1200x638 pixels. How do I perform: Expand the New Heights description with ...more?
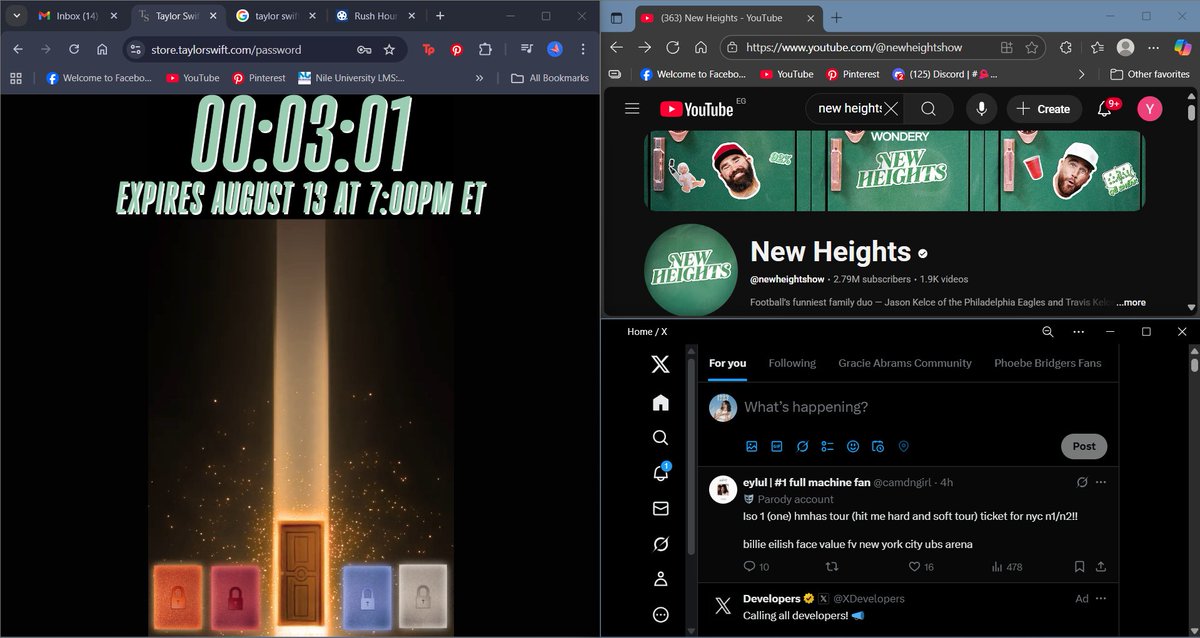(x=1131, y=302)
